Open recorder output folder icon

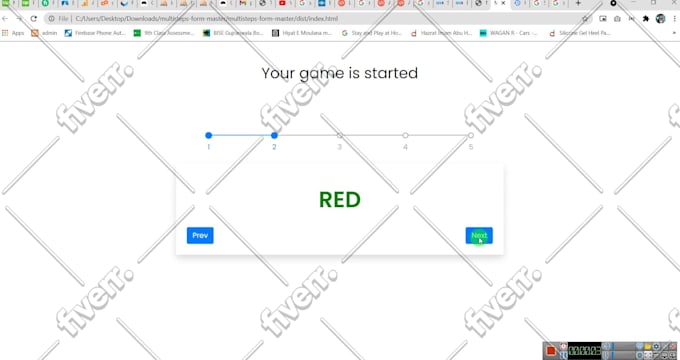pos(647,347)
